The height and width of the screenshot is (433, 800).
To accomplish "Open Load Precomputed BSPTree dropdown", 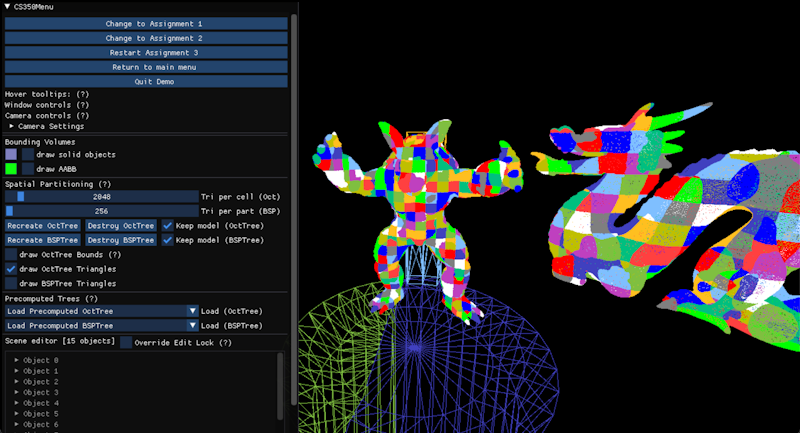I will point(102,325).
